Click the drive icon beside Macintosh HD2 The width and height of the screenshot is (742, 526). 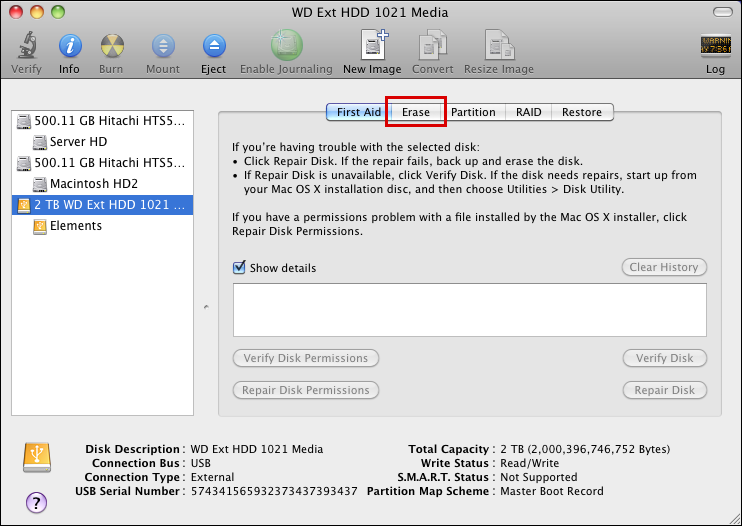click(x=40, y=184)
